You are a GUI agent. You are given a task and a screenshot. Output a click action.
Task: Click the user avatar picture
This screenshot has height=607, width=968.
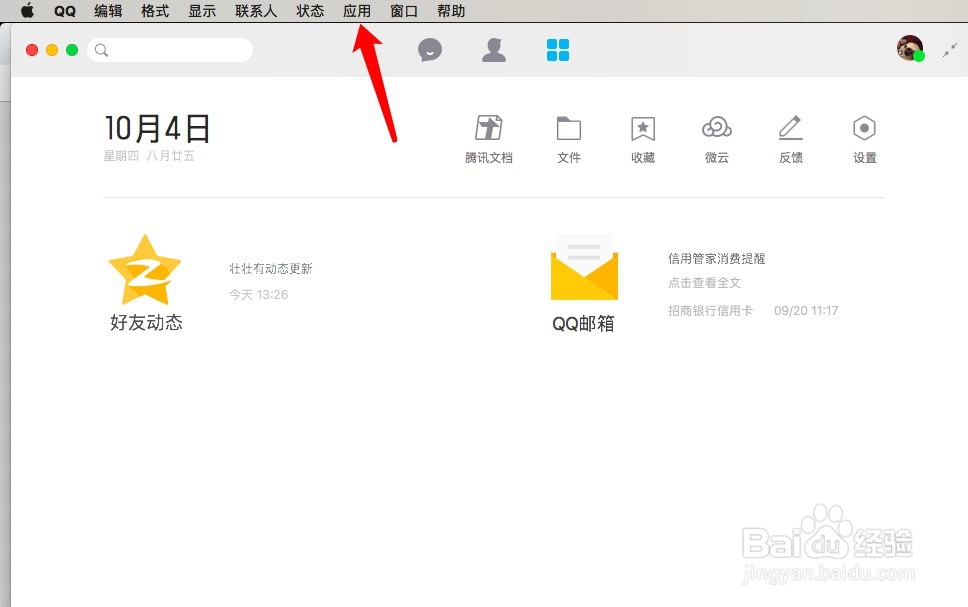[x=909, y=48]
